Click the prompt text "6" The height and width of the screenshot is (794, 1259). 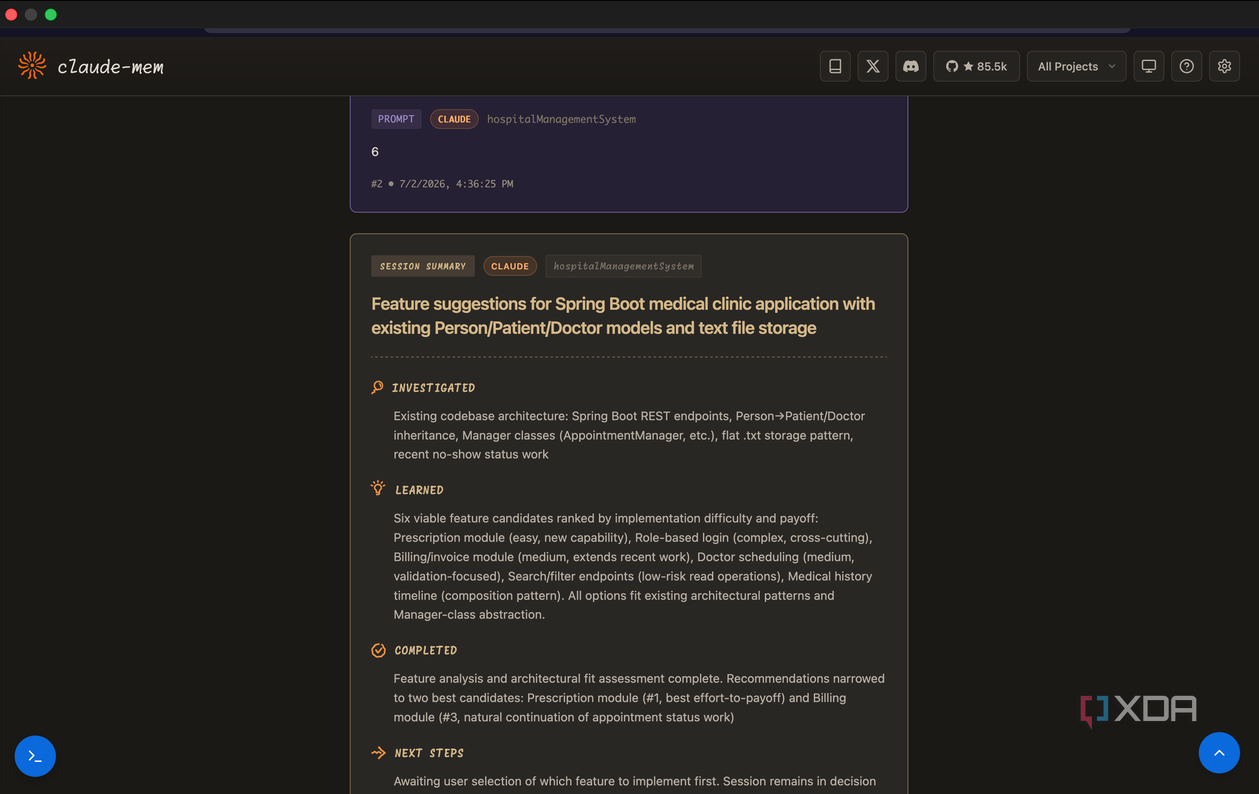click(x=375, y=152)
